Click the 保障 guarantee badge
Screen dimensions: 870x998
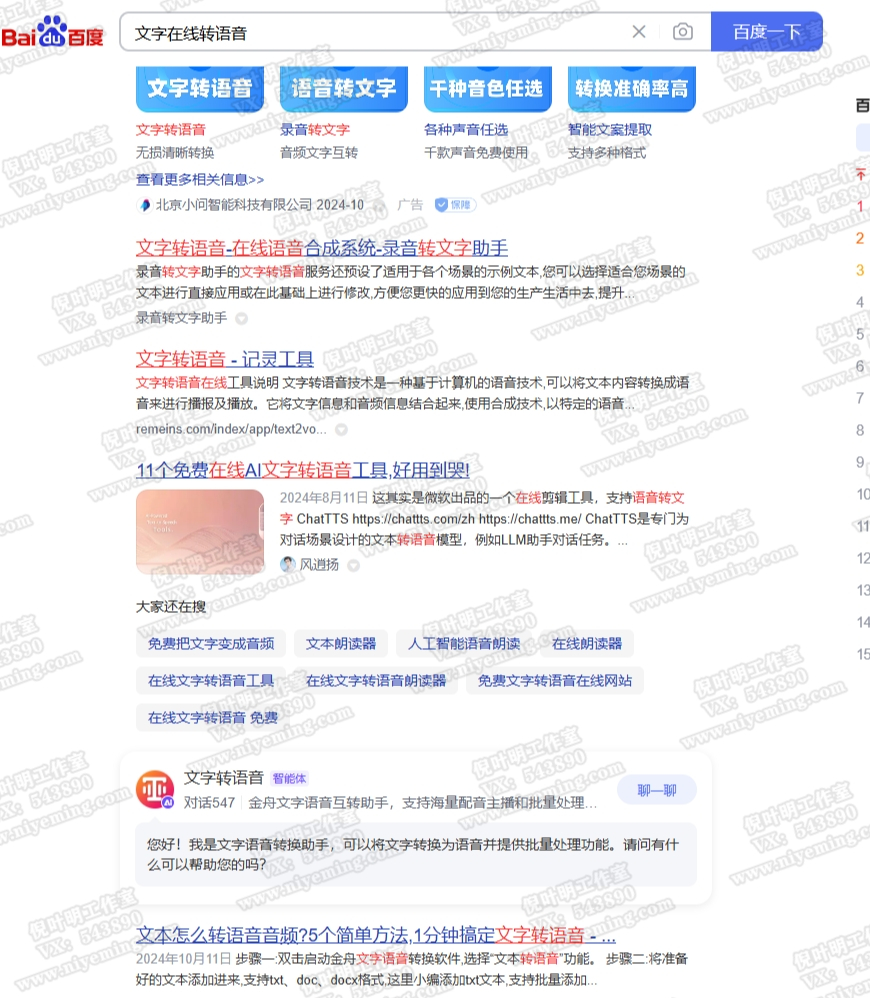pos(454,205)
